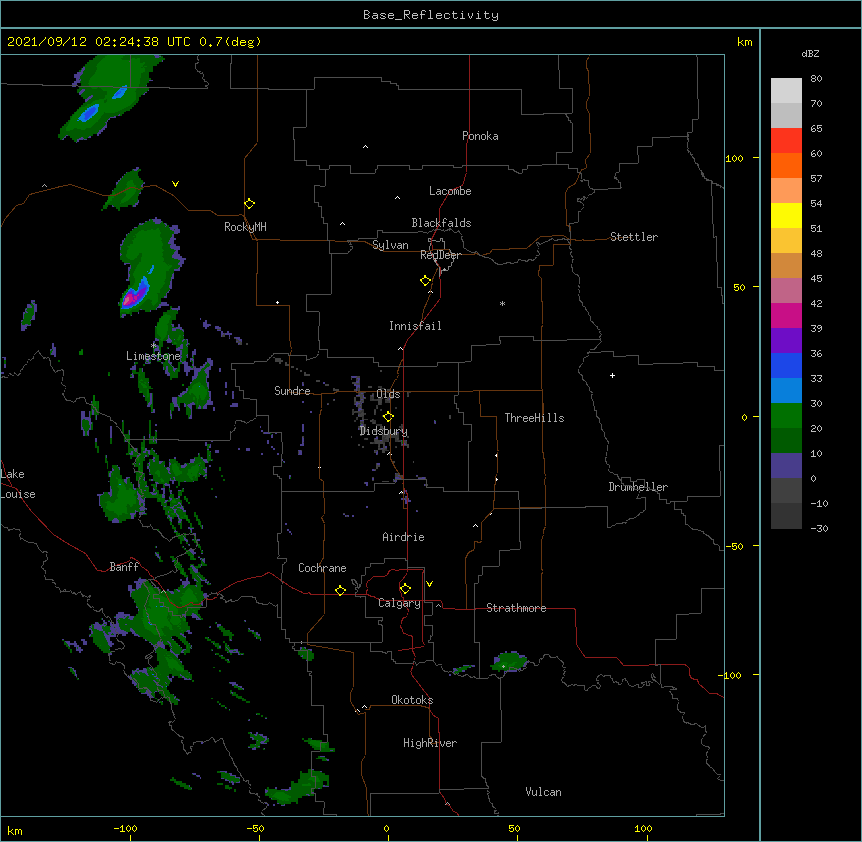Select the magenta storm core north of Limestone
The height and width of the screenshot is (842, 862).
pyautogui.click(x=131, y=299)
